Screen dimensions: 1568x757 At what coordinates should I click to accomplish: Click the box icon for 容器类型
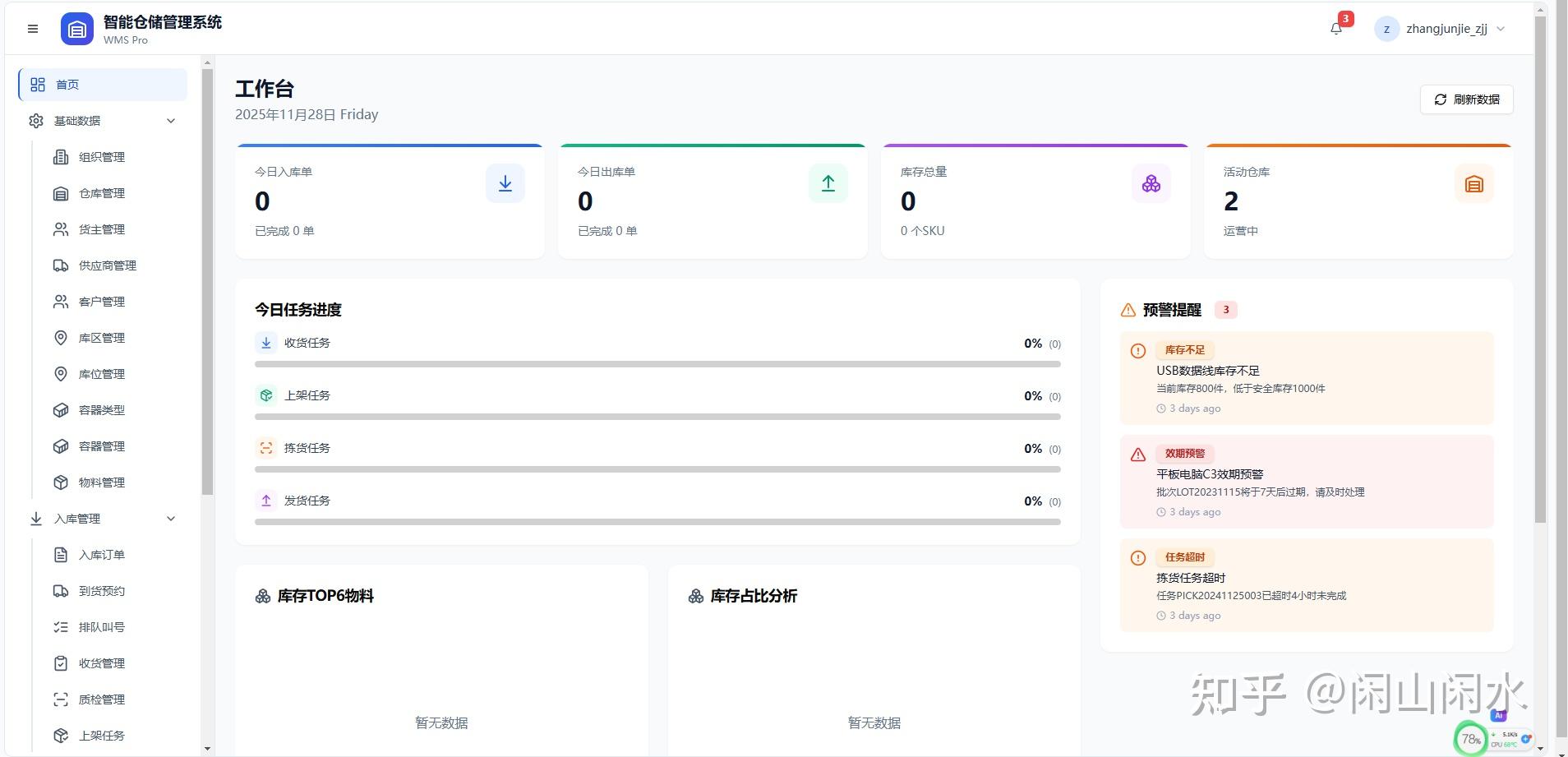click(x=61, y=410)
